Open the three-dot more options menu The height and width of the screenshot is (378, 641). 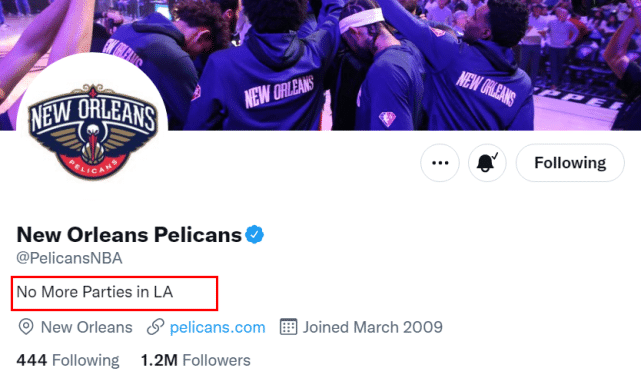(440, 163)
